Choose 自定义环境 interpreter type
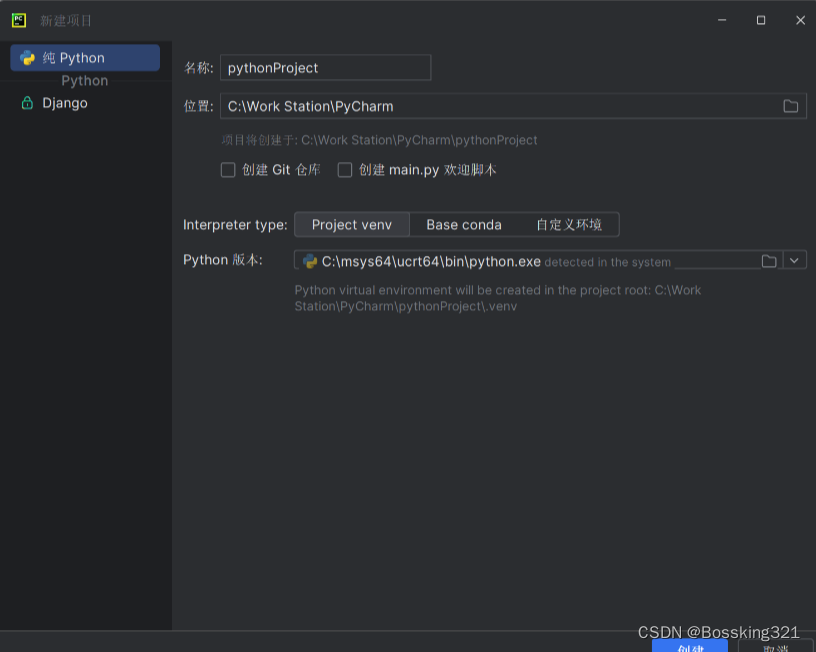 569,225
